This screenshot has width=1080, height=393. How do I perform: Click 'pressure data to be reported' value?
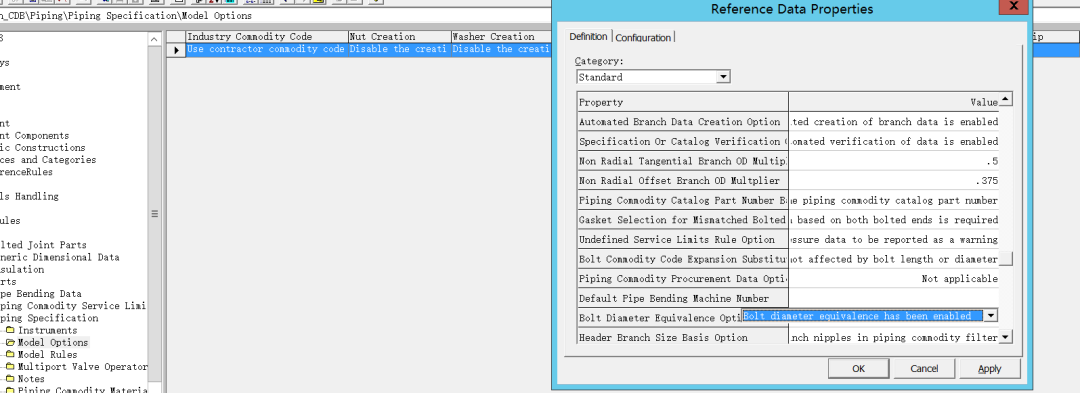click(894, 240)
